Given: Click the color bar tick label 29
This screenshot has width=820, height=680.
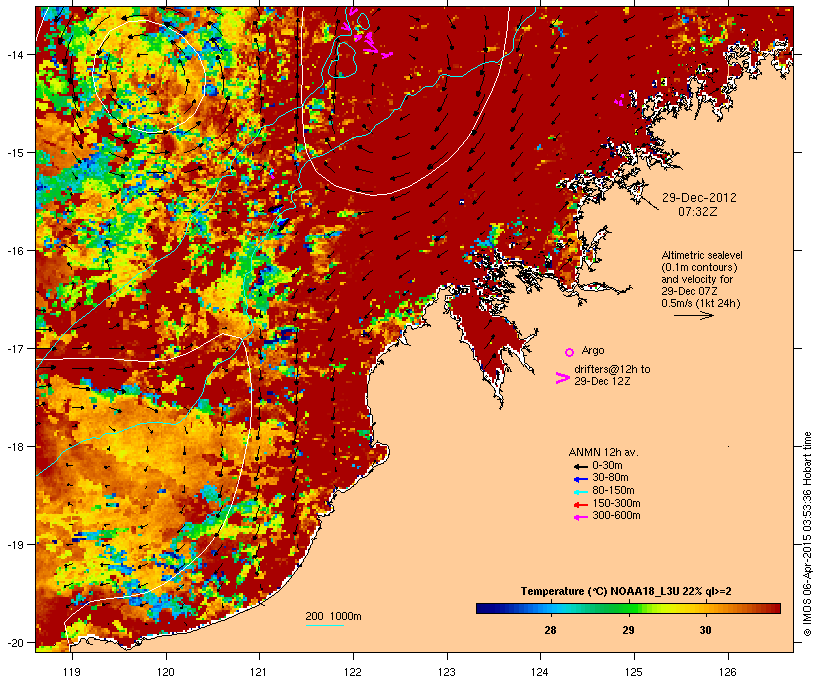Looking at the screenshot, I should [628, 630].
